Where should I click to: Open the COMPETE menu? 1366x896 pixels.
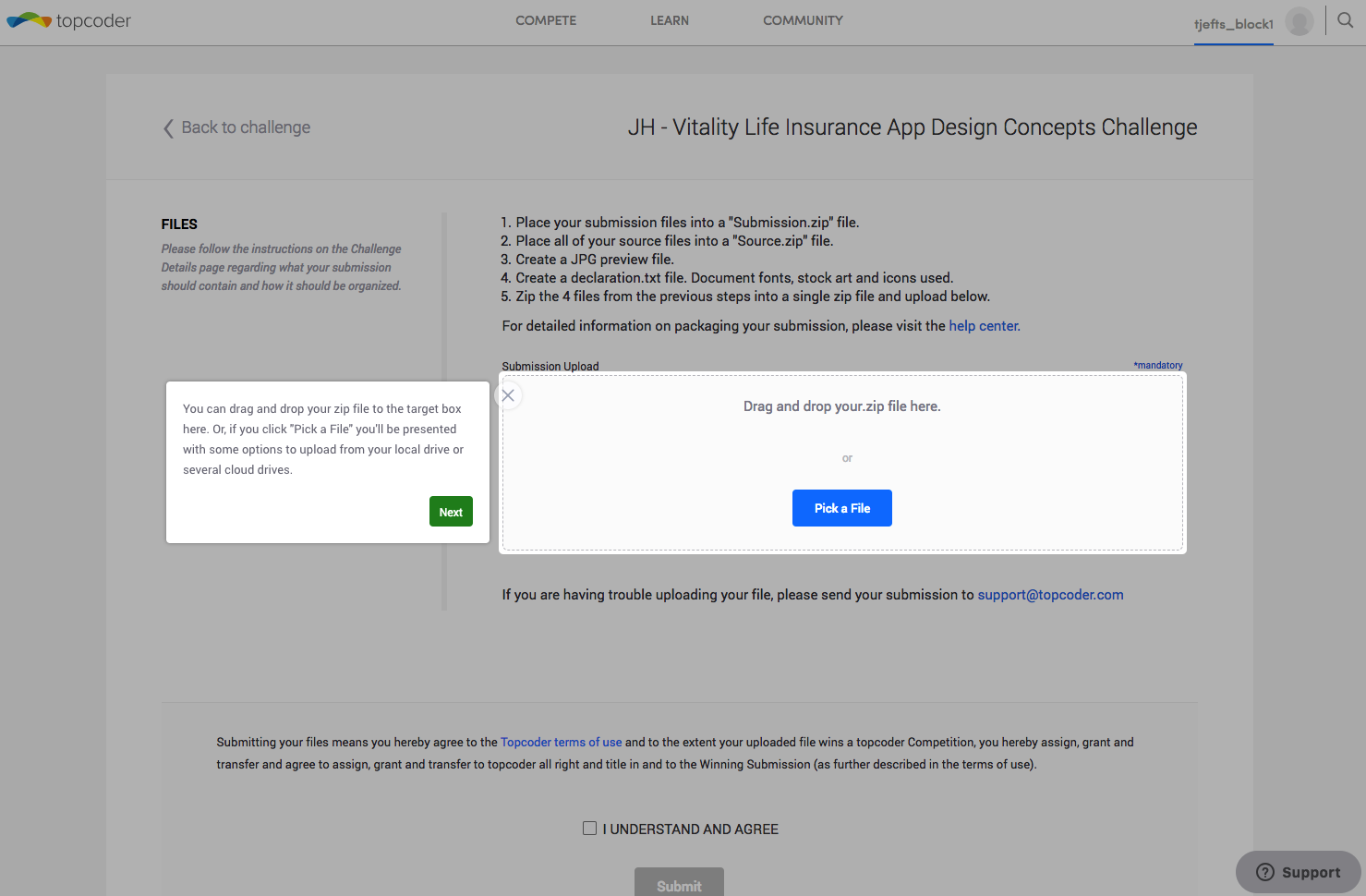click(x=546, y=20)
